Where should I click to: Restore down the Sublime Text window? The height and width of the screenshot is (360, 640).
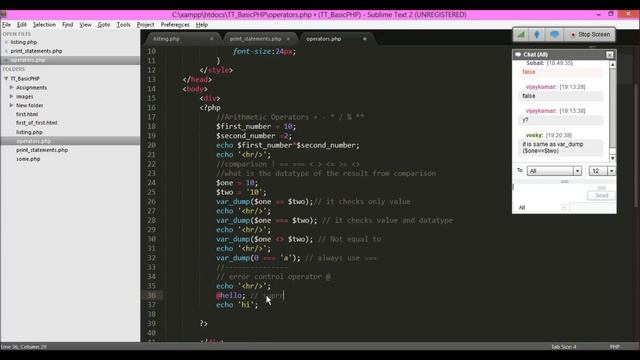click(x=611, y=14)
